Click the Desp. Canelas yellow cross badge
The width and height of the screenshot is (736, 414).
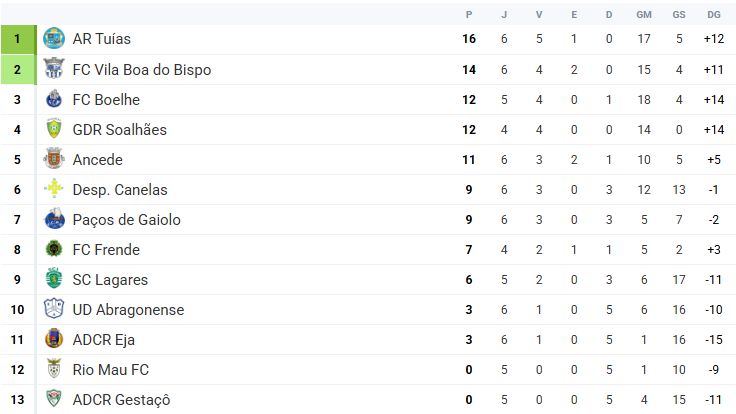[54, 190]
